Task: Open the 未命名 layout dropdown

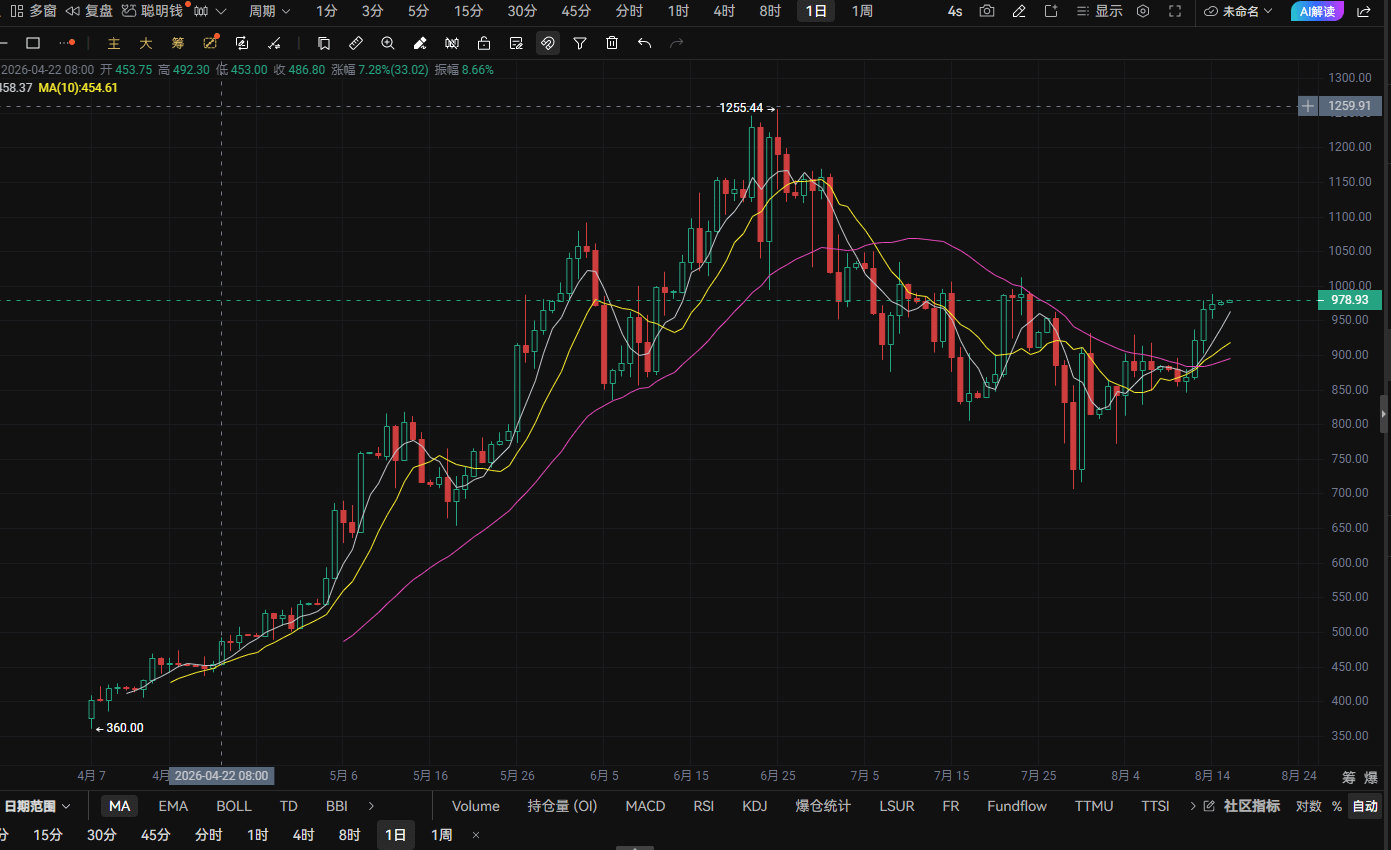Action: (1238, 11)
